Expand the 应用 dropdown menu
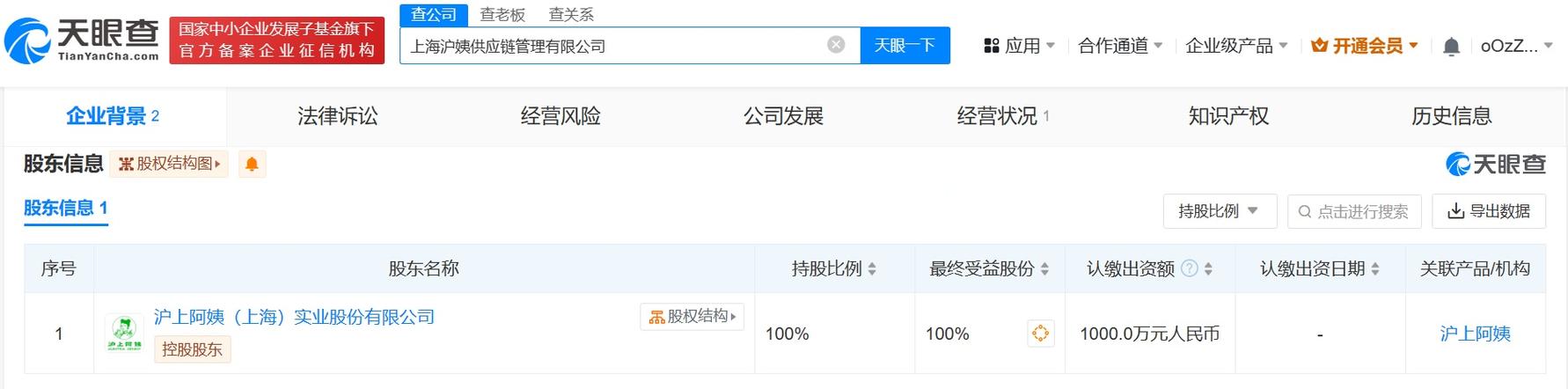Screen dimensions: 1568x389 [x=1019, y=46]
